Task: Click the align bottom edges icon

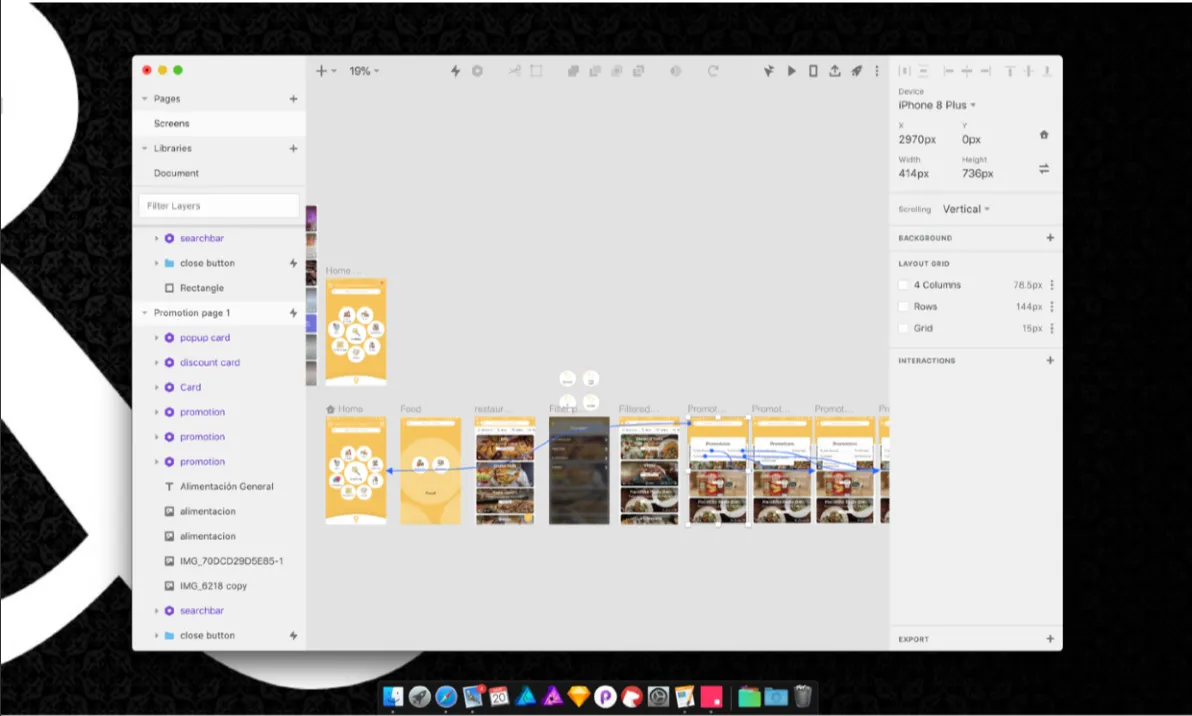Action: 1047,71
